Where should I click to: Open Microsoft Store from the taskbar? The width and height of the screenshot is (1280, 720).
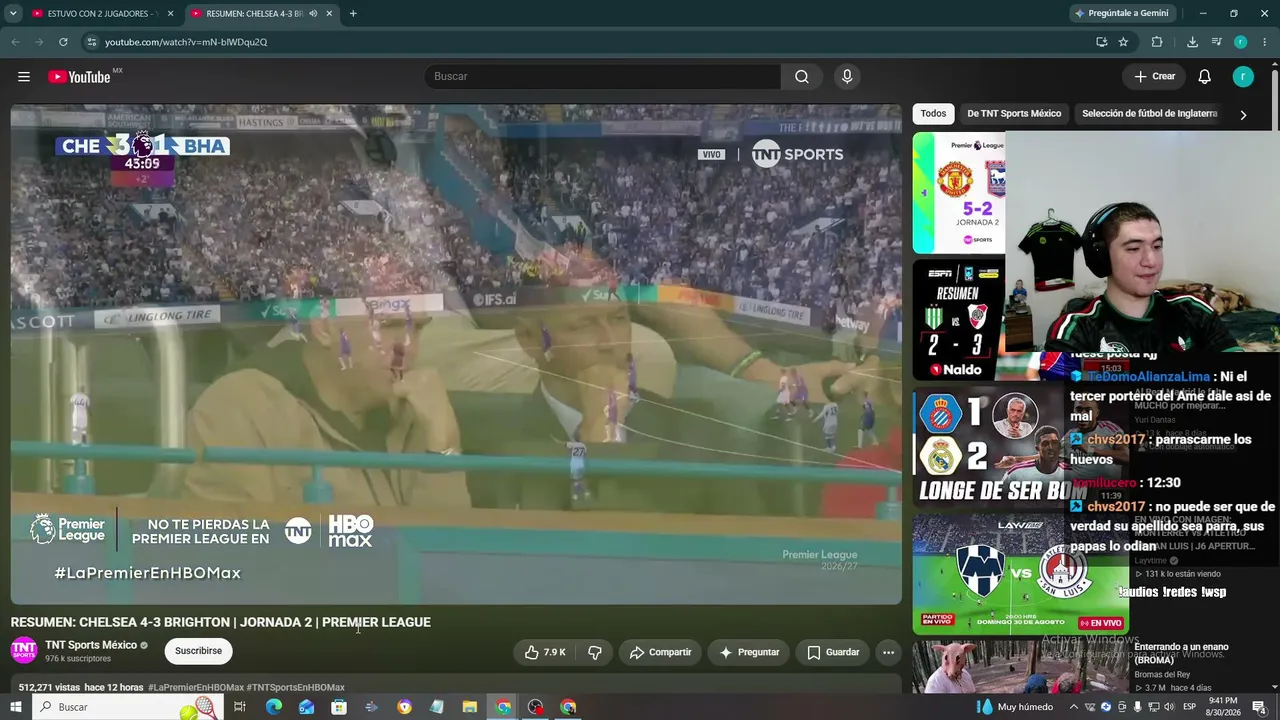[x=339, y=707]
